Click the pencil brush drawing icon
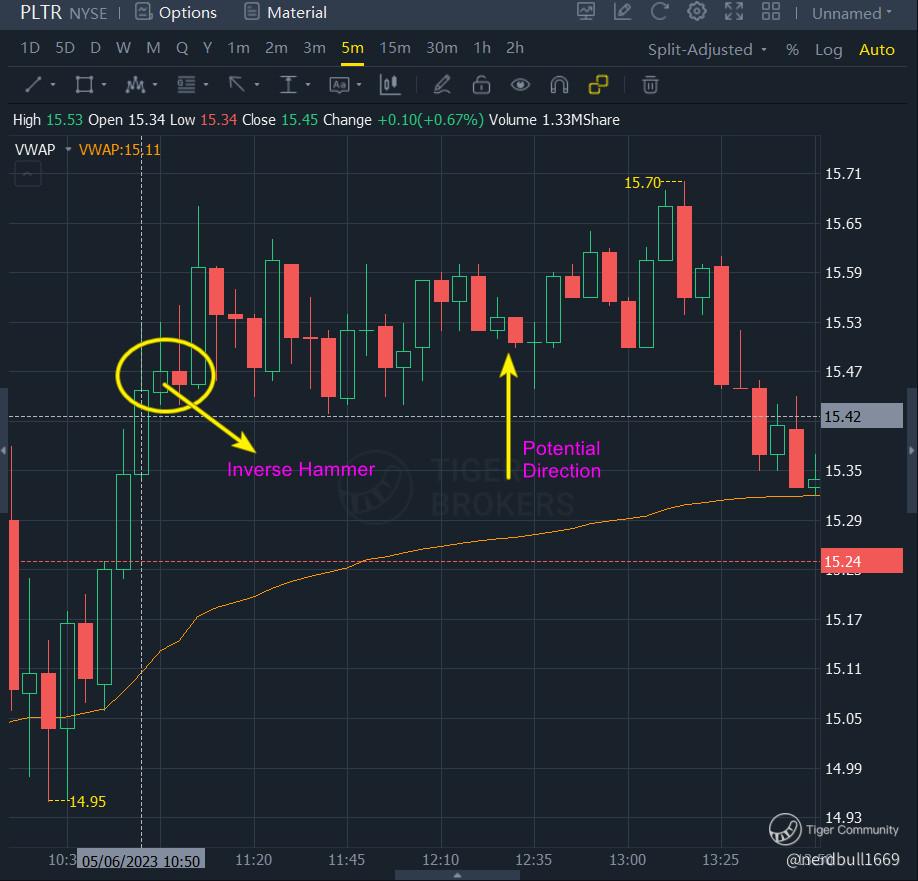The height and width of the screenshot is (881, 918). click(442, 85)
